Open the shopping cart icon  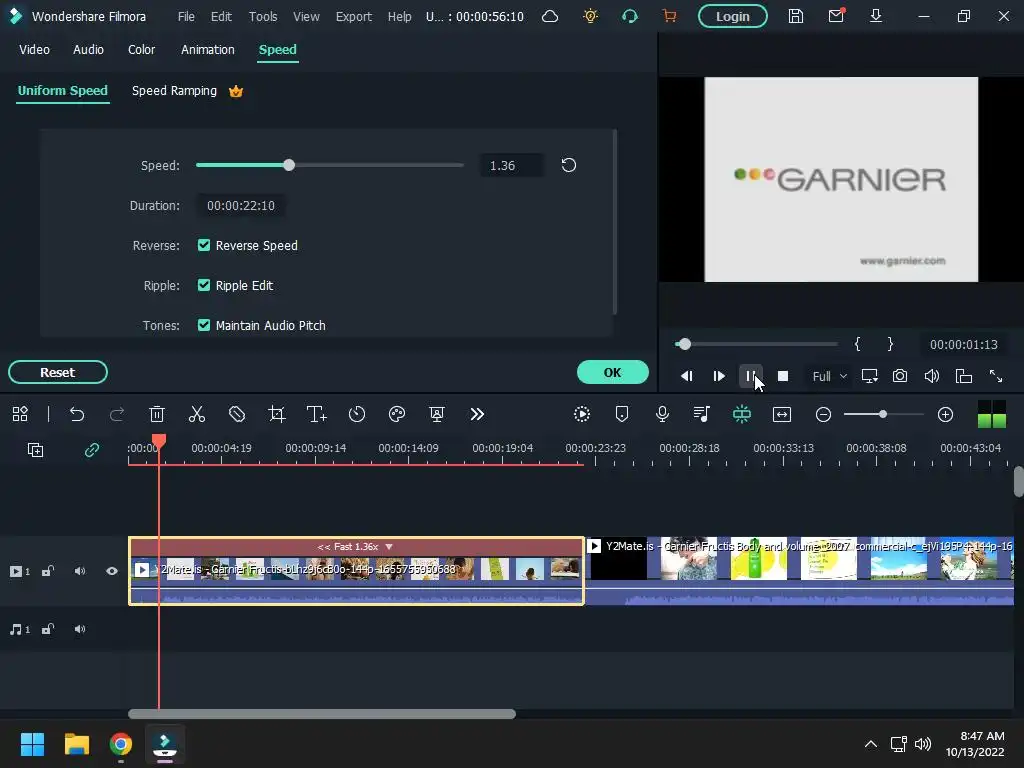click(x=669, y=16)
